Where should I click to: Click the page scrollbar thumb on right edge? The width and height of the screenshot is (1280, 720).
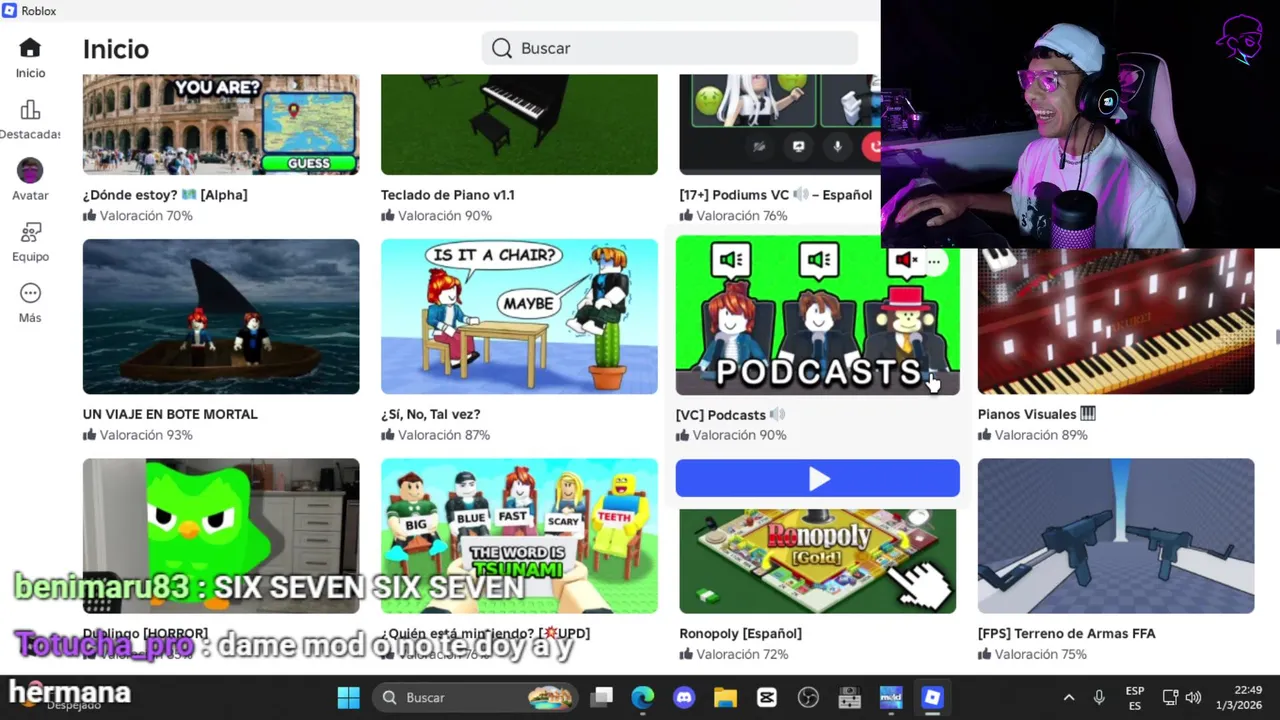[1277, 337]
